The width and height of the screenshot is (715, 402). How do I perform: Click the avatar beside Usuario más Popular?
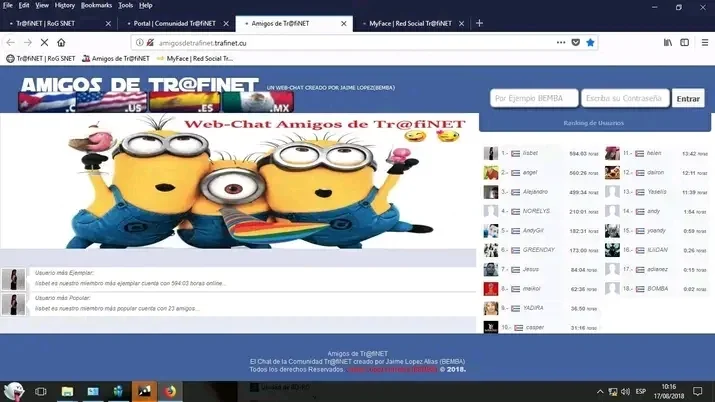pyautogui.click(x=13, y=304)
